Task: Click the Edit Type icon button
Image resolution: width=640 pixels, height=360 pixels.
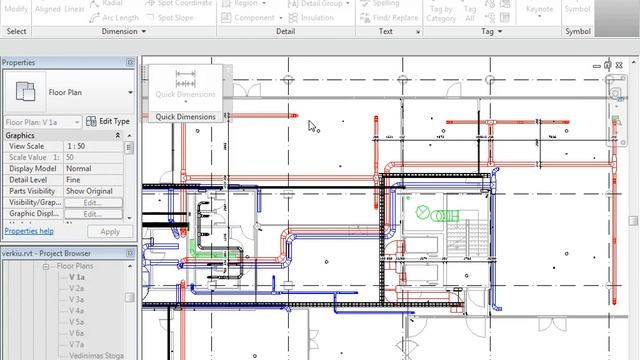Action: pyautogui.click(x=91, y=121)
